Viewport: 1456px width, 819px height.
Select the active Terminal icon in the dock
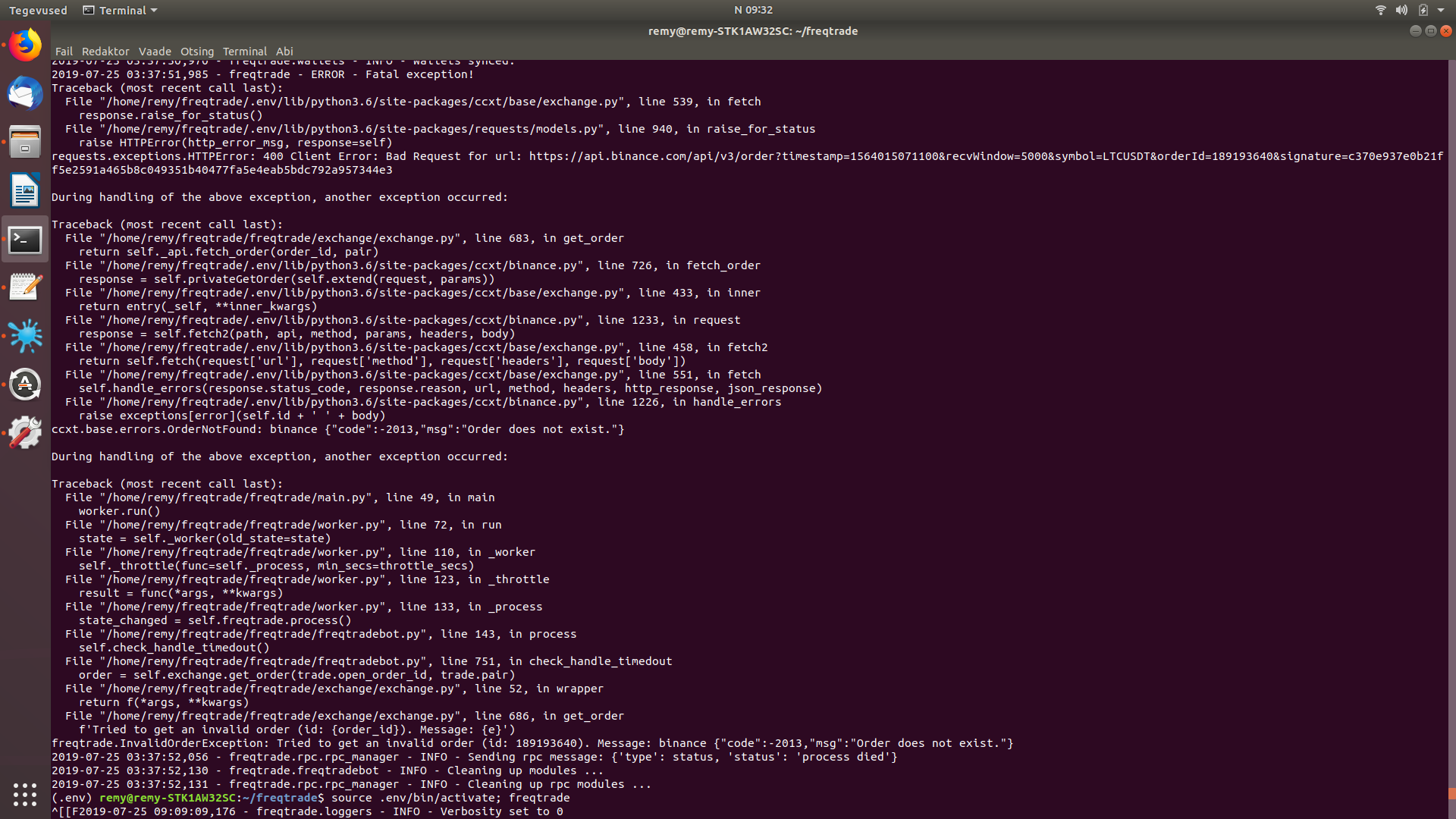pyautogui.click(x=25, y=239)
